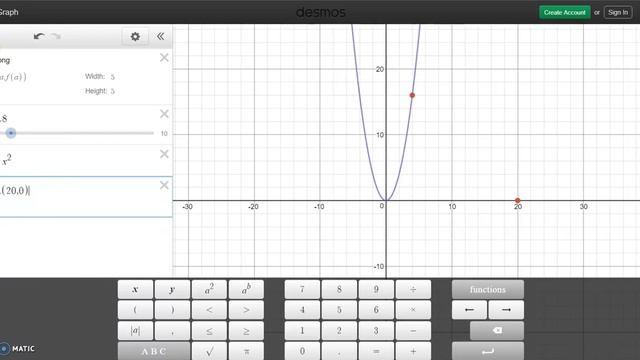Tap the a to the b exponent key
This screenshot has height=360, width=640.
(x=246, y=289)
